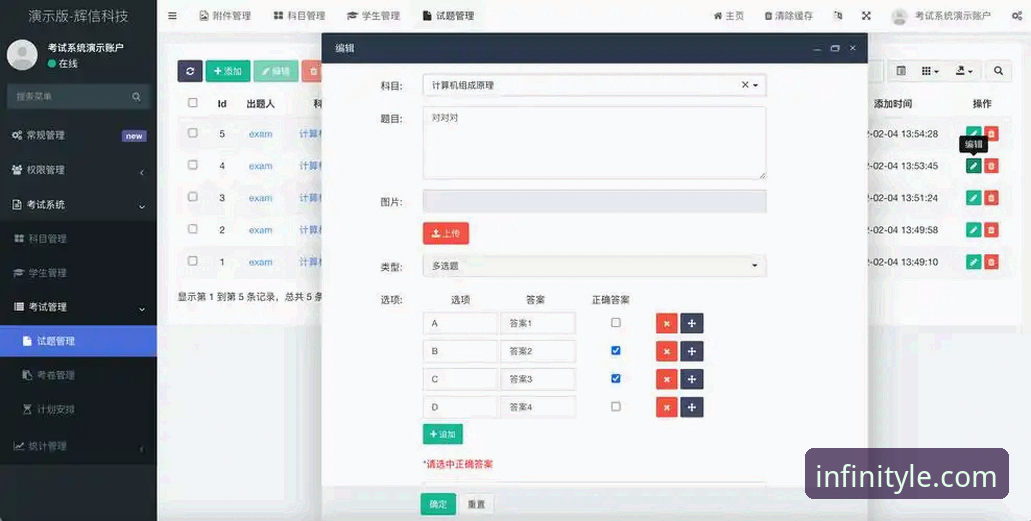Click move handle button for option D
Screen dimensions: 1031x521
(692, 407)
